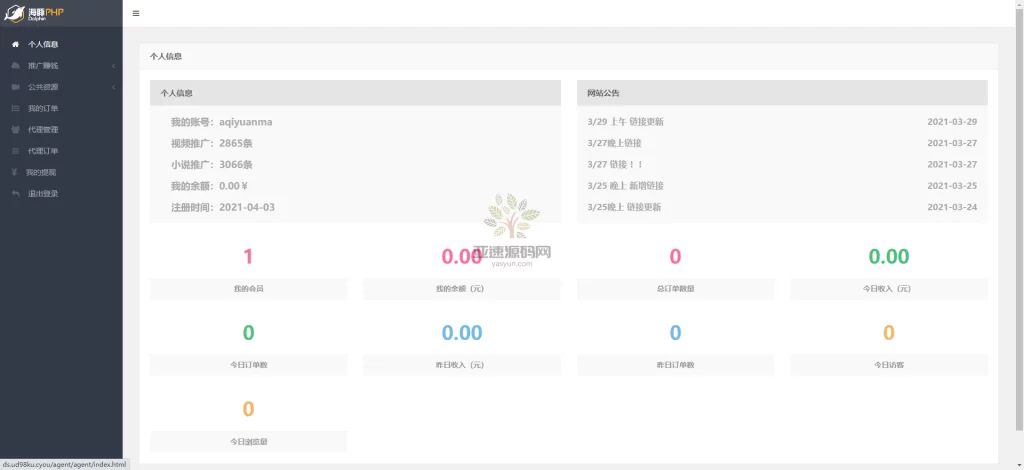Open the 3/27 链接！！ announcement
Viewport: 1024px width, 470px height.
point(615,164)
